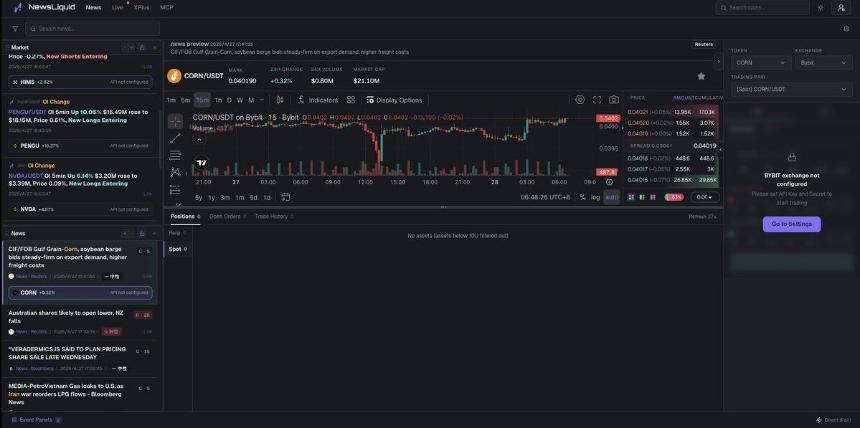This screenshot has height=428, width=860.
Task: Select the 1h chart interval
Action: point(218,100)
